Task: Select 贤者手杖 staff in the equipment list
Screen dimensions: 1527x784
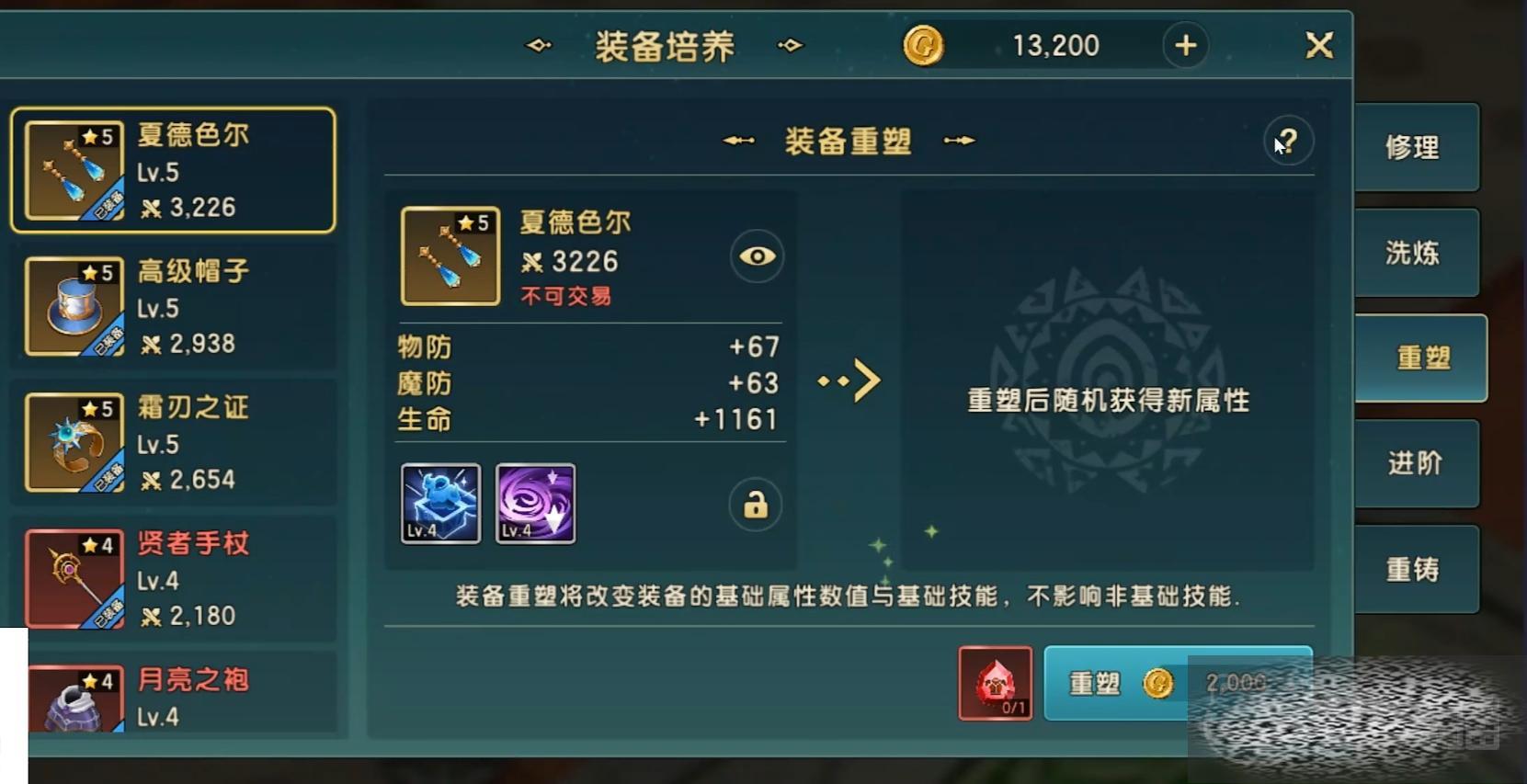Action: [x=173, y=579]
